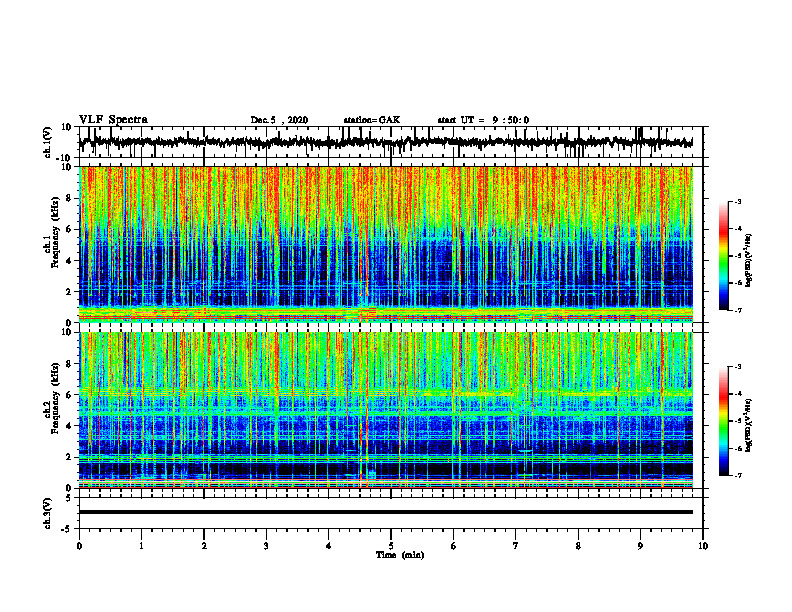Click time-axis tick label "6"

[454, 546]
